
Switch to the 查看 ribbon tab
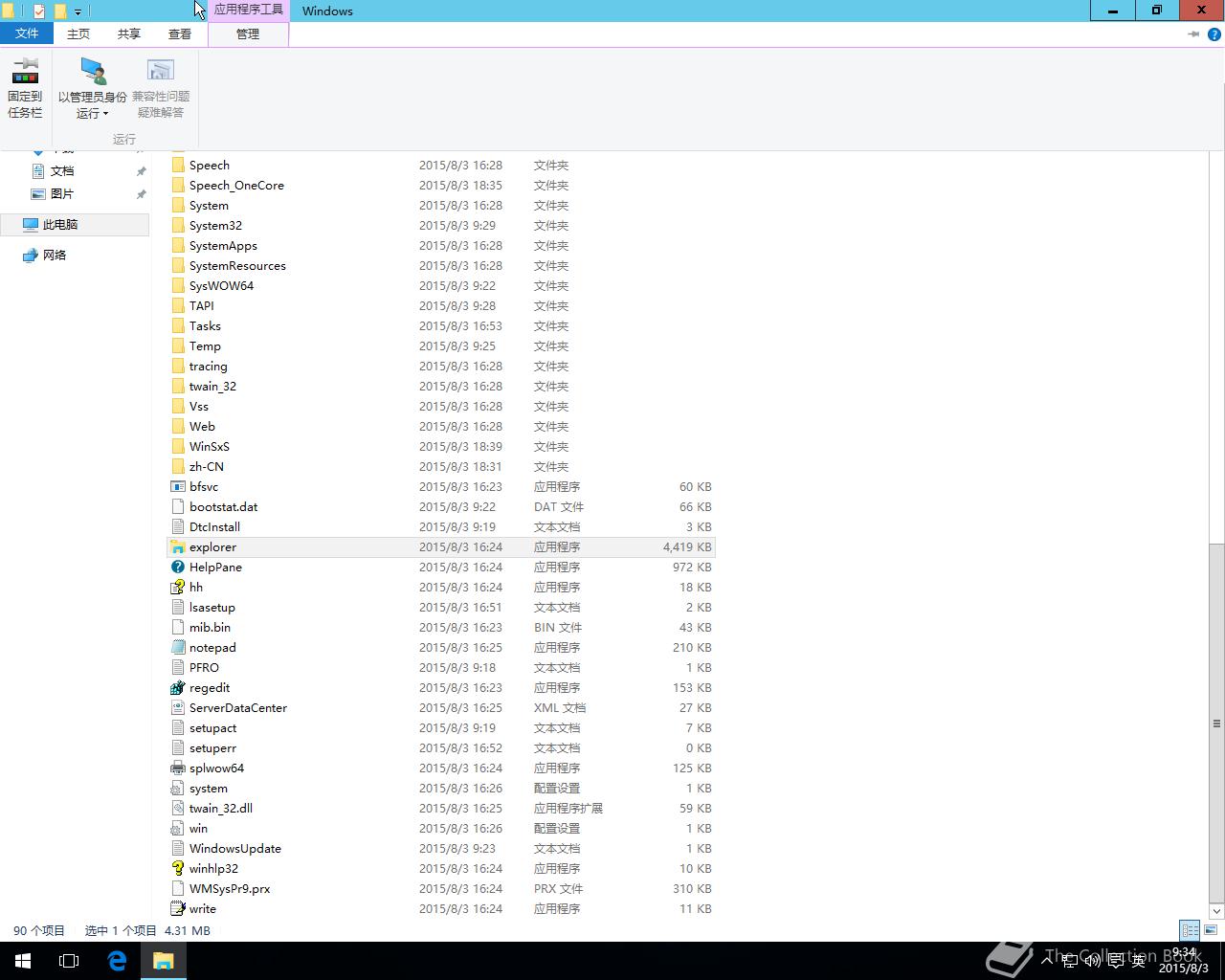[x=180, y=33]
